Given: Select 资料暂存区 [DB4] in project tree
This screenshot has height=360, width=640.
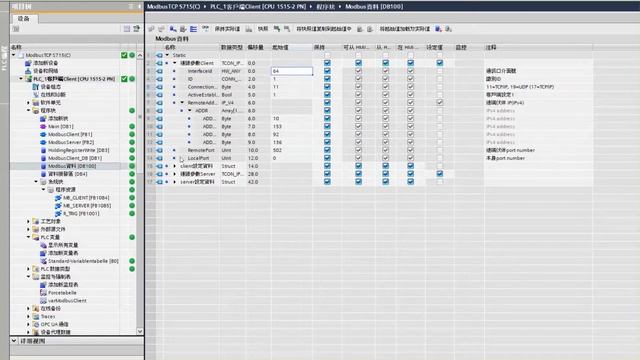Looking at the screenshot, I should [67, 174].
